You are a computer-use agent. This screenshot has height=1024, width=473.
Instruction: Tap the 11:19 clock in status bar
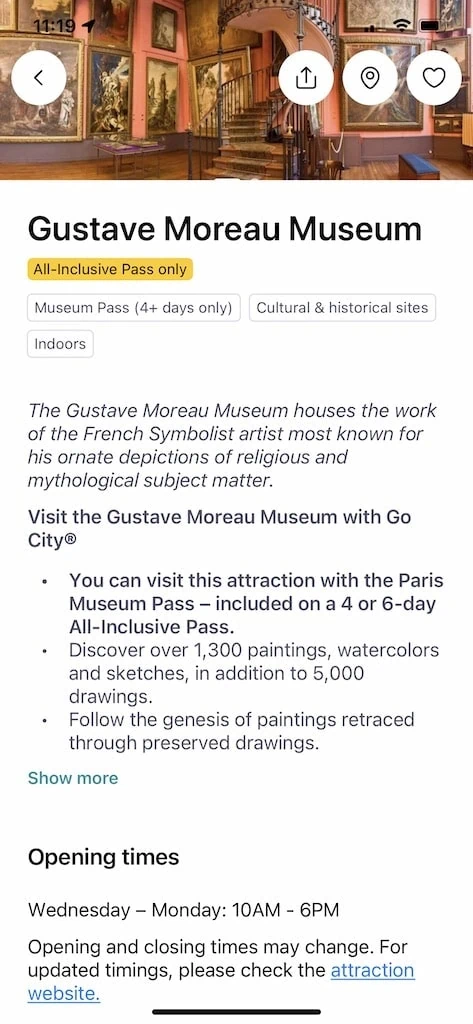point(54,25)
